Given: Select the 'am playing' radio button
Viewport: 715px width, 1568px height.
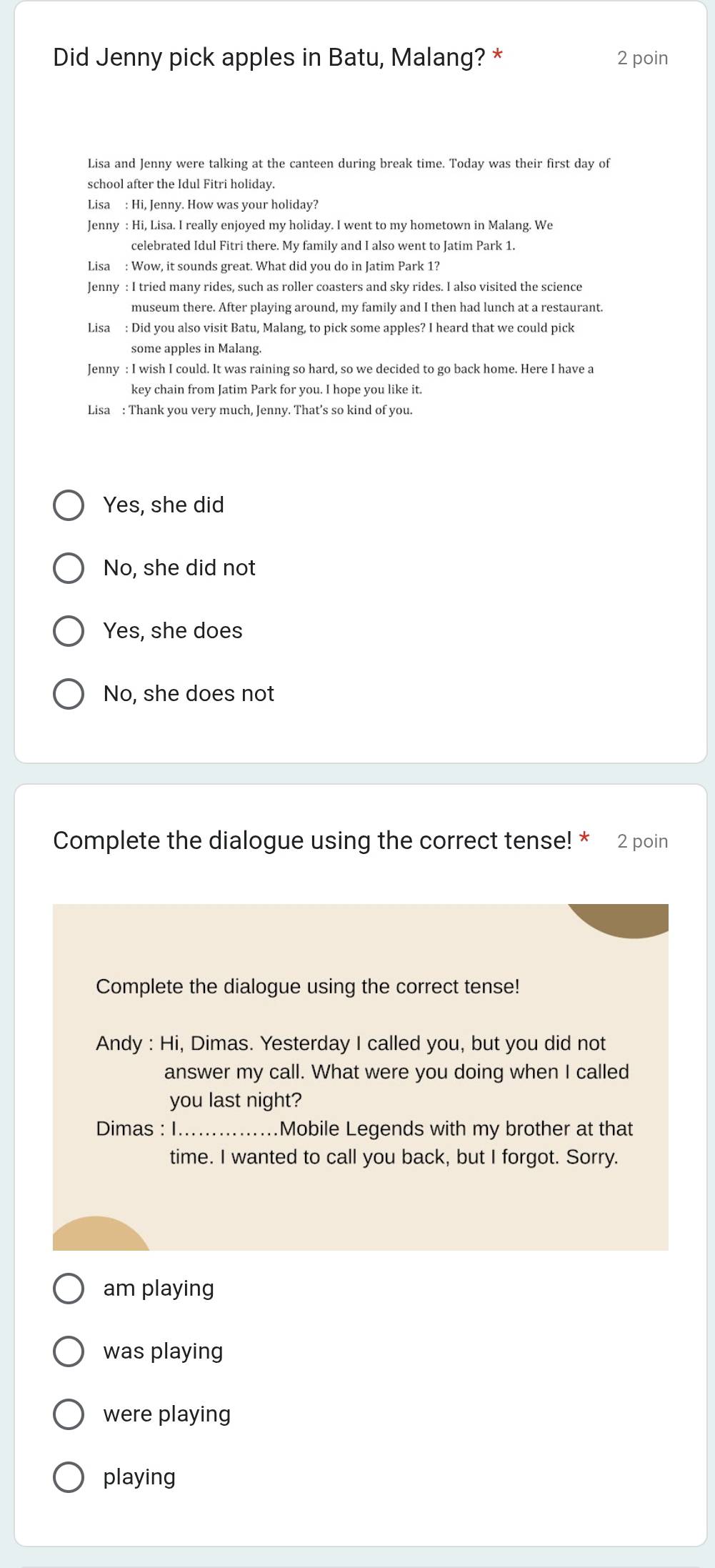Looking at the screenshot, I should 69,1289.
